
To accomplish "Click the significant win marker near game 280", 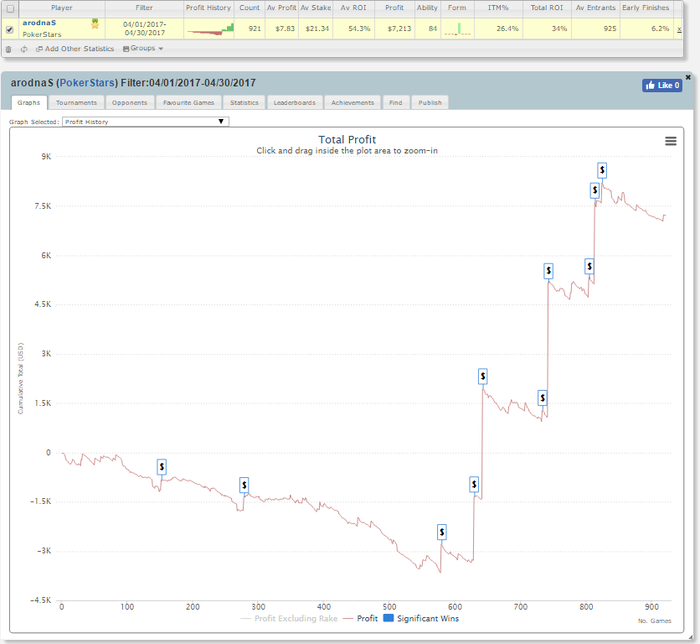I will point(244,485).
